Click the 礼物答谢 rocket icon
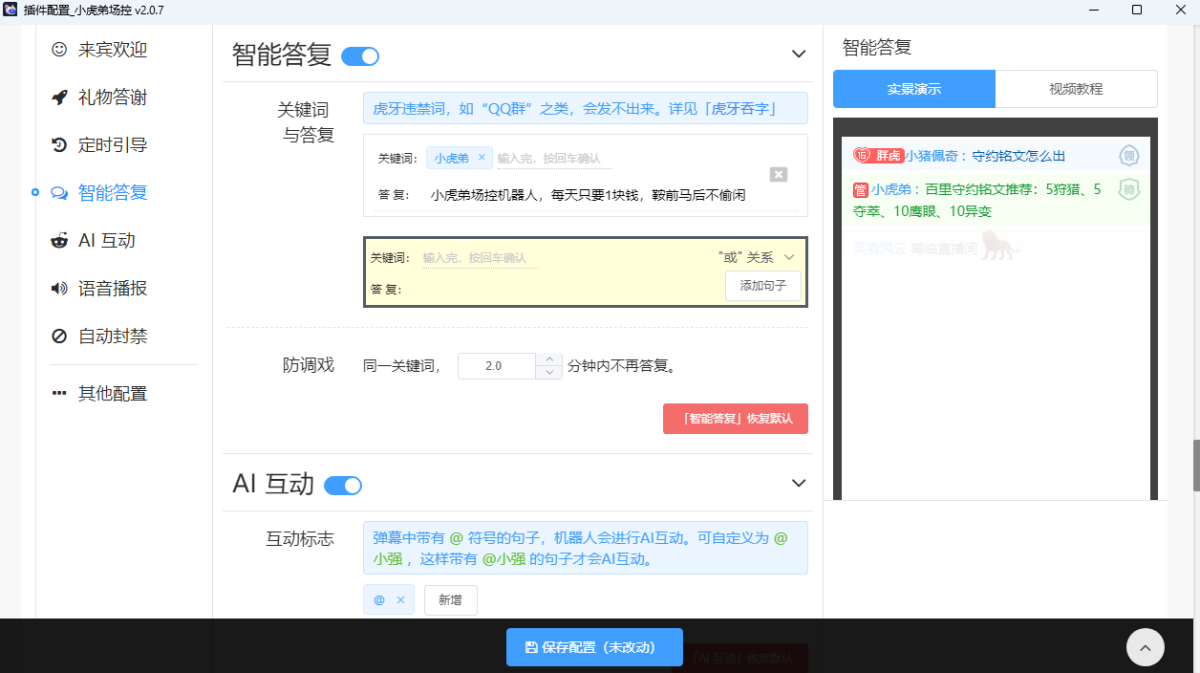 click(57, 96)
